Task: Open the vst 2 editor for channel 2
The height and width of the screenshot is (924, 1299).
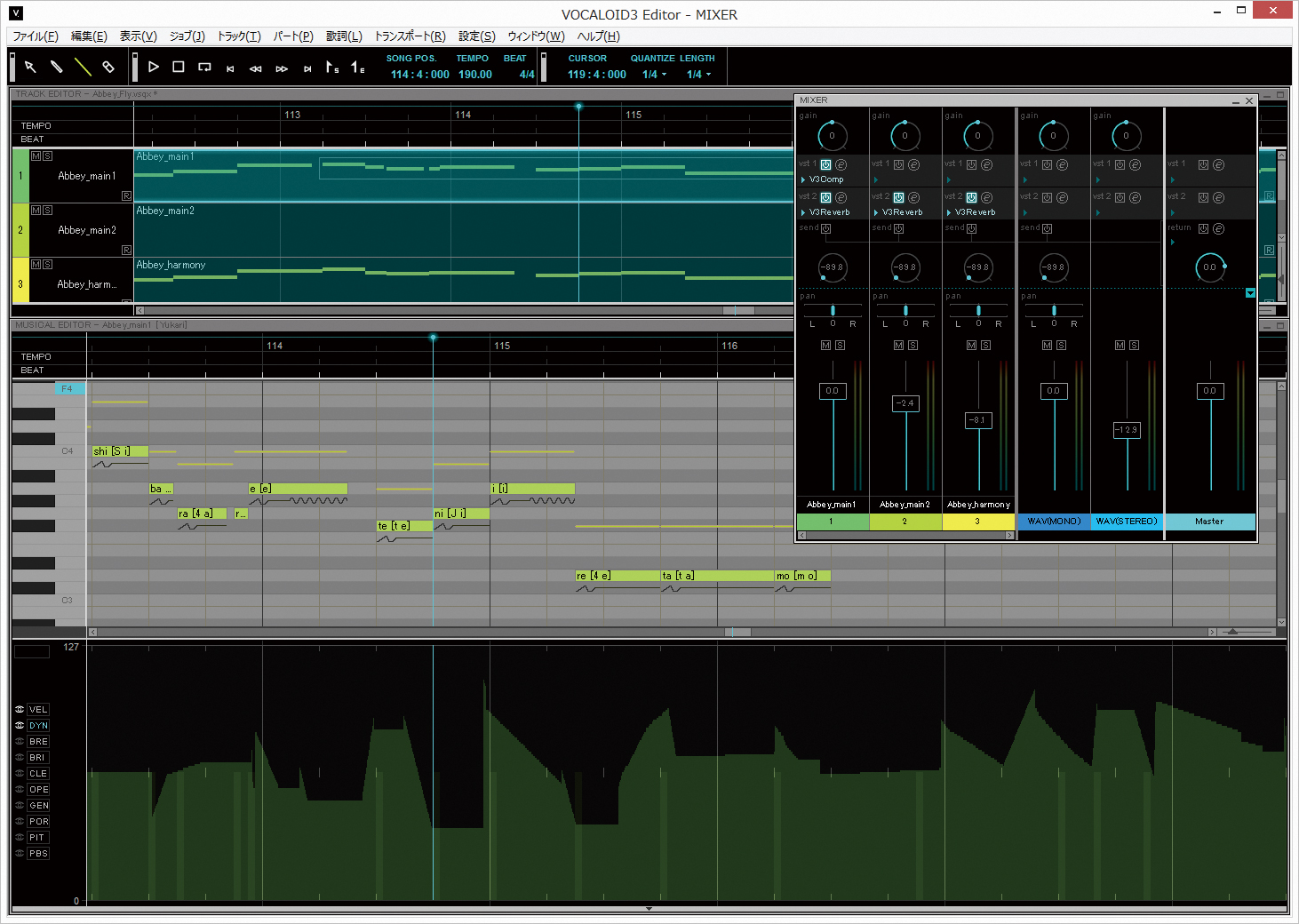Action: click(913, 197)
